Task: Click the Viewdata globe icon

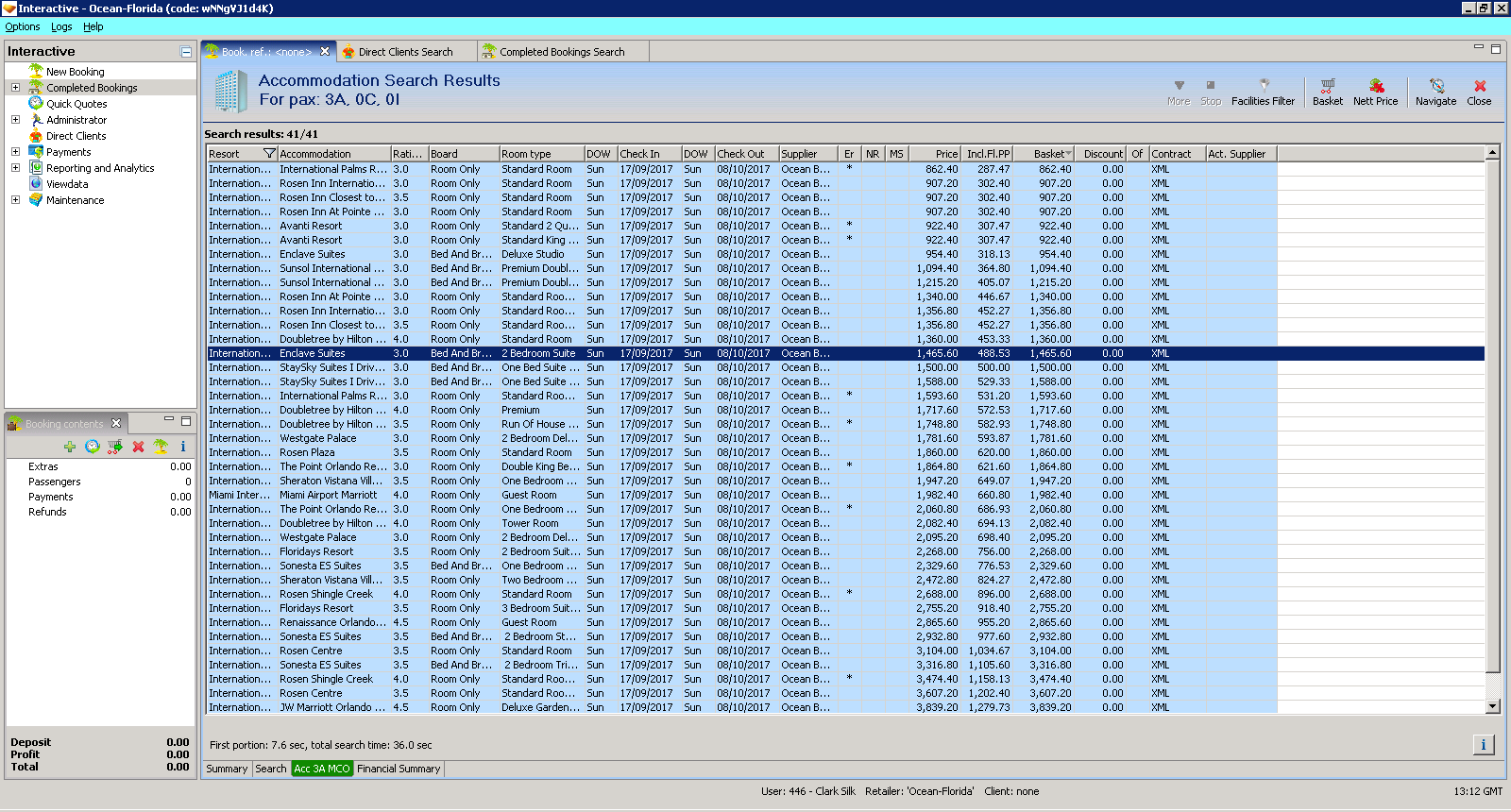Action: coord(36,183)
